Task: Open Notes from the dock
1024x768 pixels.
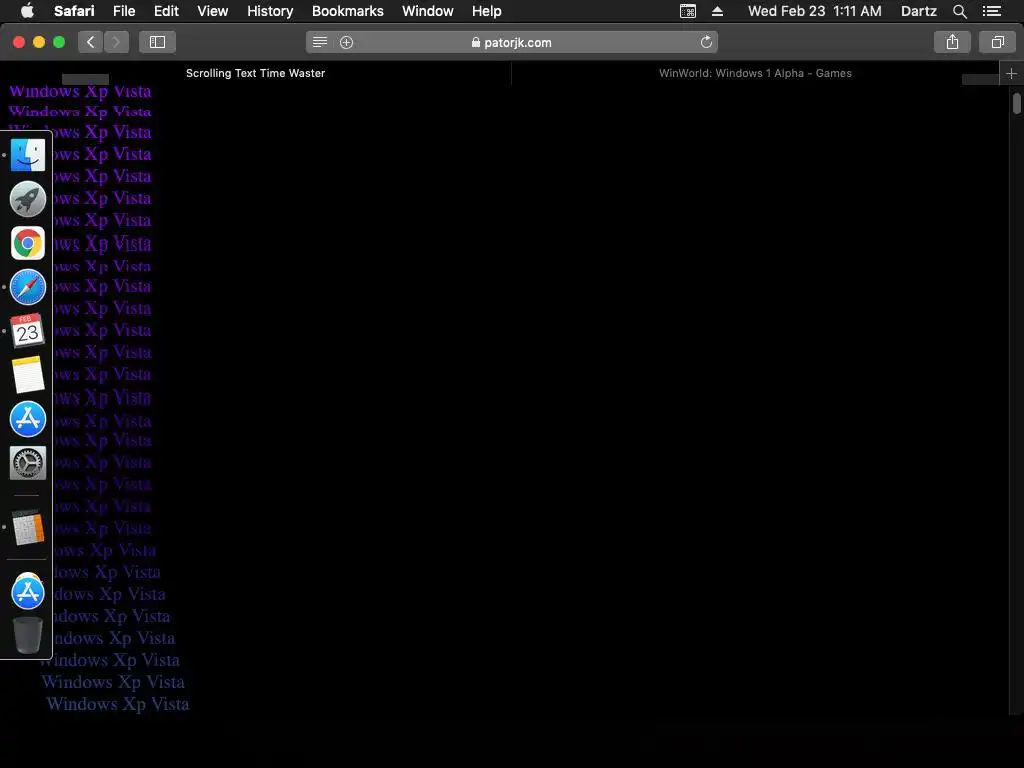Action: click(x=27, y=375)
